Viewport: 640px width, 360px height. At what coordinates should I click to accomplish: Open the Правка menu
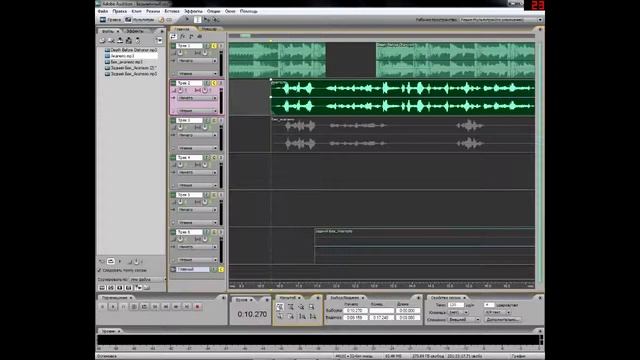coord(120,11)
